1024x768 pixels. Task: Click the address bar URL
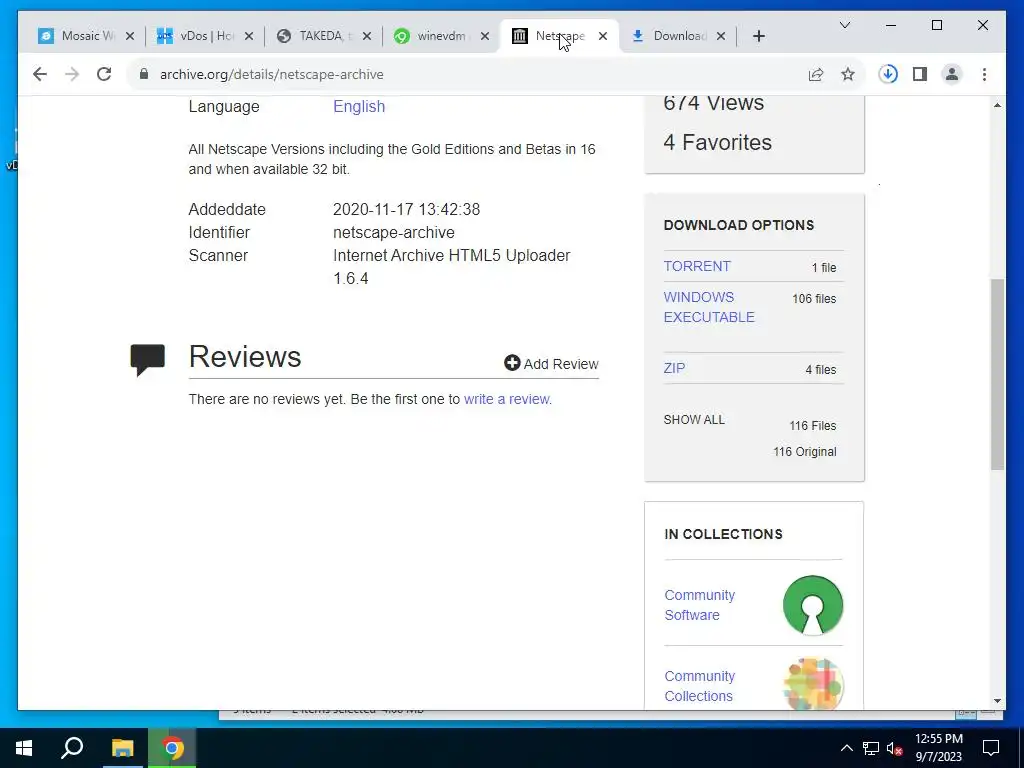tap(272, 74)
